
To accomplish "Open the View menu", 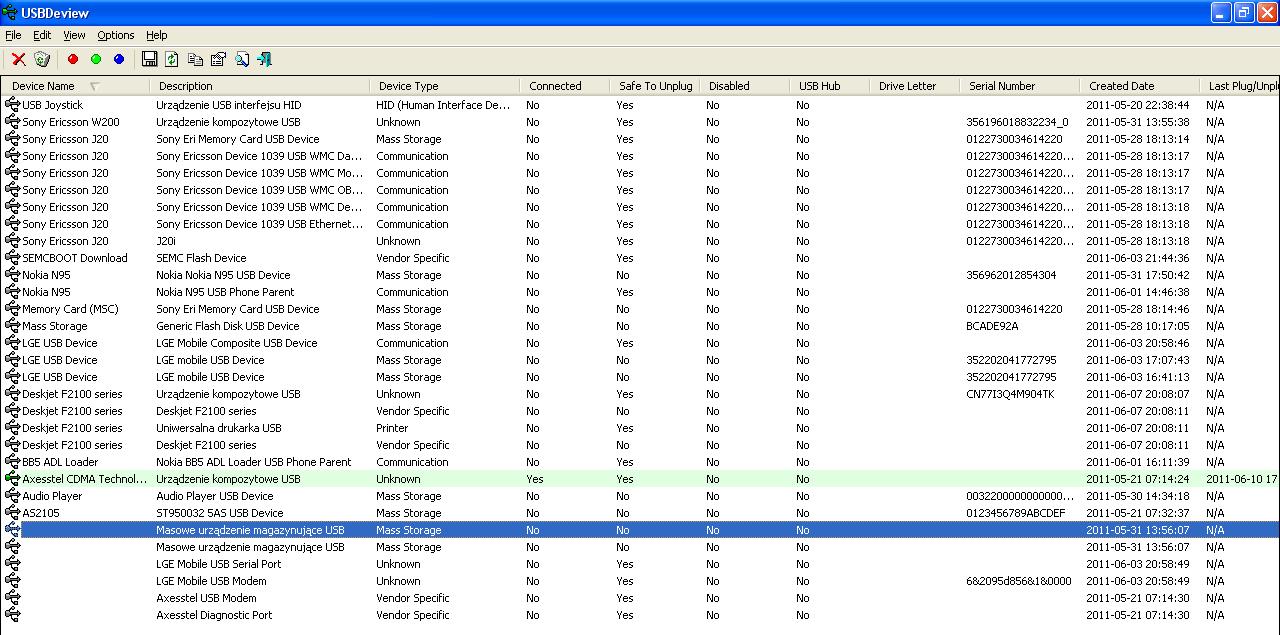I will (x=74, y=35).
